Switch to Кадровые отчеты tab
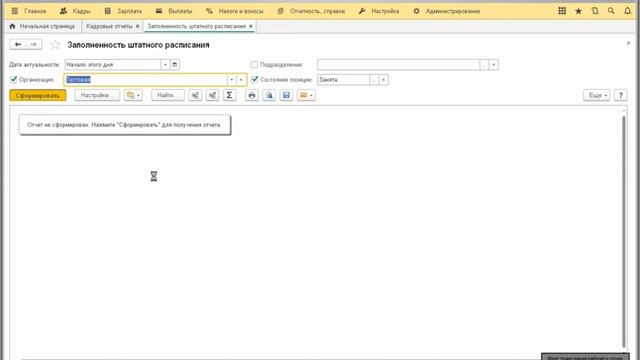The width and height of the screenshot is (640, 360). (109, 26)
